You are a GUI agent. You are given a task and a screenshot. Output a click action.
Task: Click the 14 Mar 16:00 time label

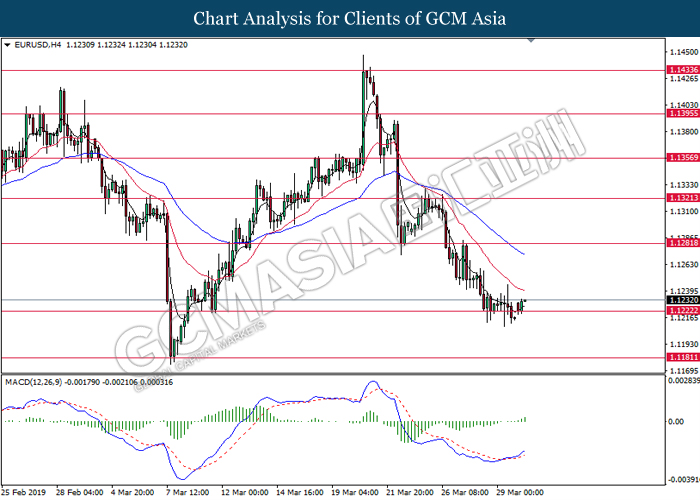pyautogui.click(x=300, y=492)
